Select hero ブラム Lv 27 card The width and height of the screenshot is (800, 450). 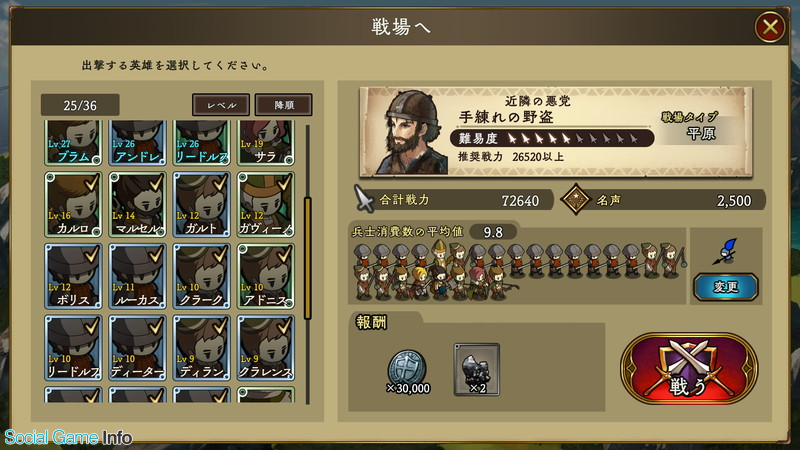[x=73, y=143]
